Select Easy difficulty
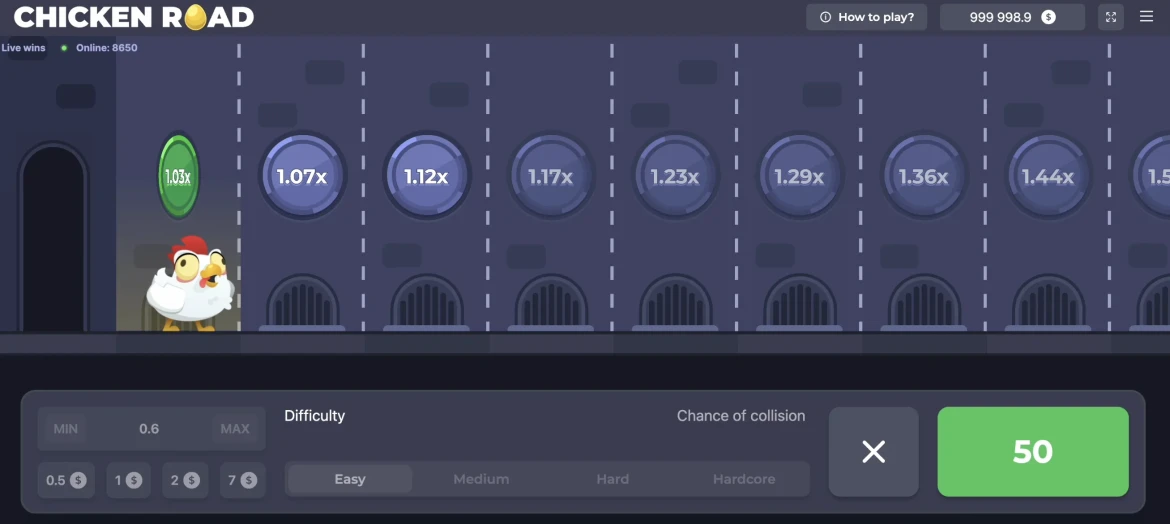 (350, 479)
